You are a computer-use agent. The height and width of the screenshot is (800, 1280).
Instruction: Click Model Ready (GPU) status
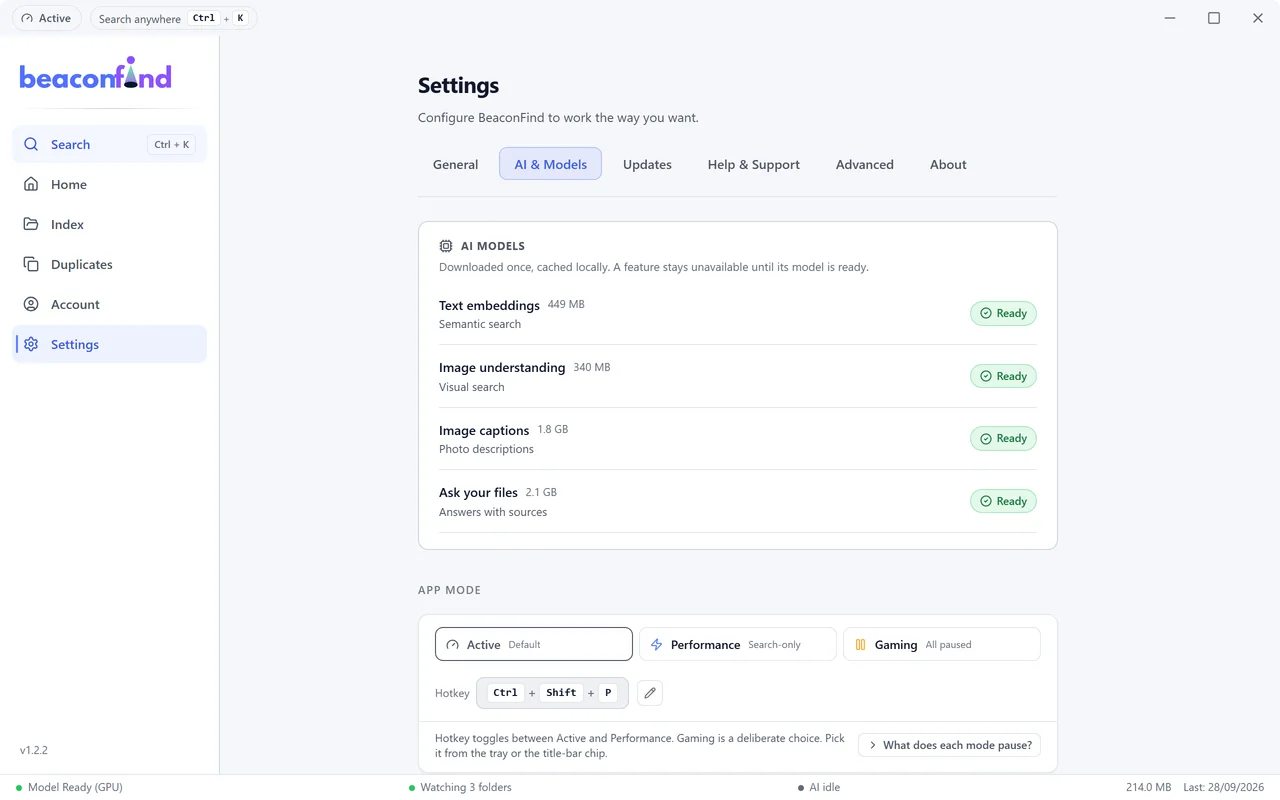[x=69, y=787]
